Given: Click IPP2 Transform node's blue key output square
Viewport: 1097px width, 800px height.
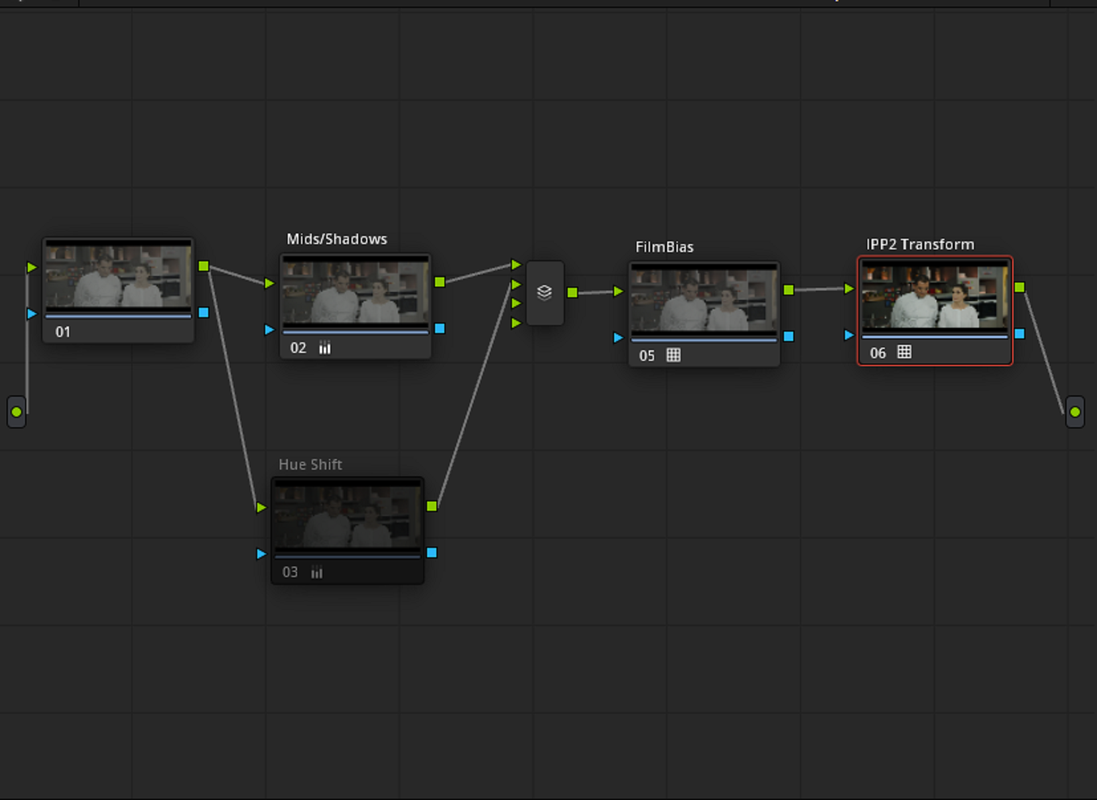Looking at the screenshot, I should coord(1019,333).
